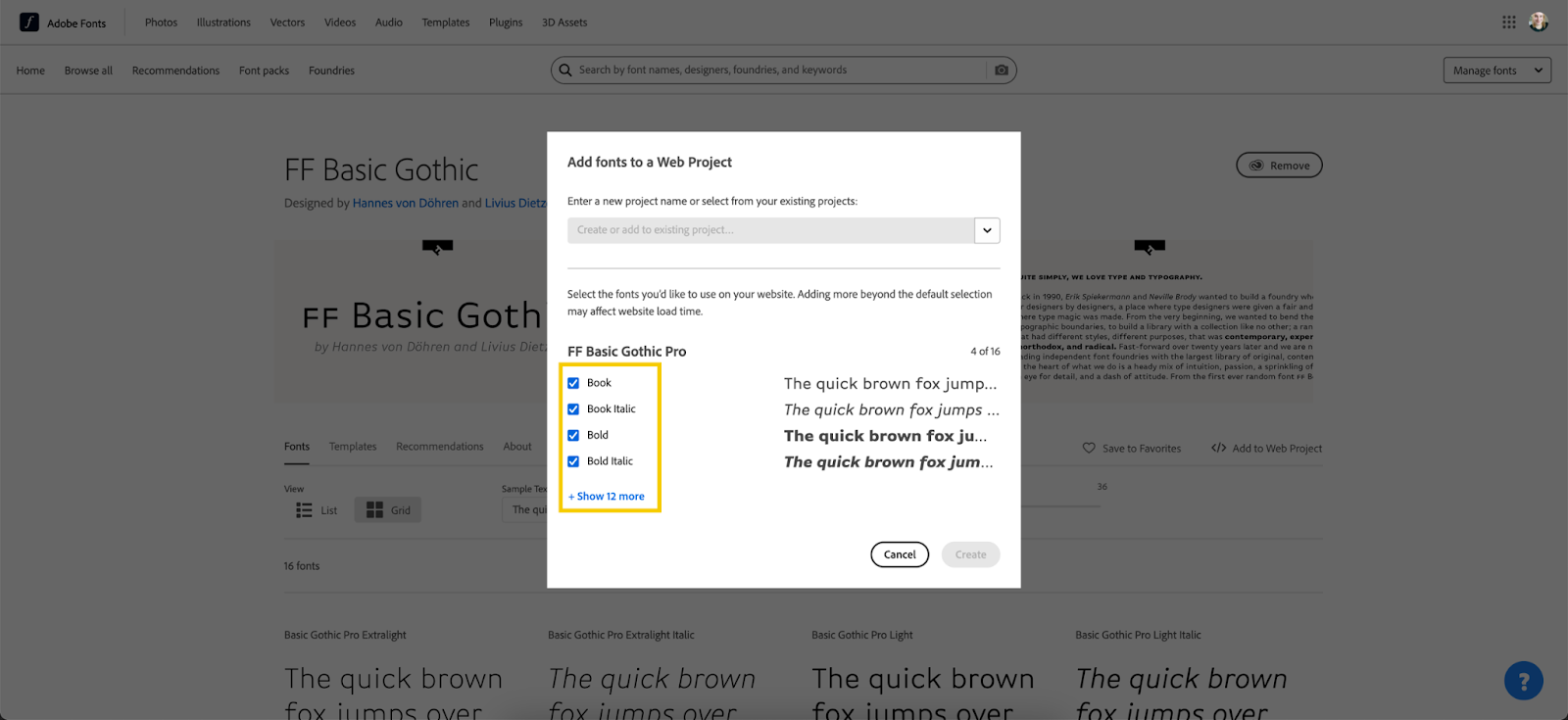Adjust the sample text size slider
The image size is (1568, 720).
tap(1058, 505)
